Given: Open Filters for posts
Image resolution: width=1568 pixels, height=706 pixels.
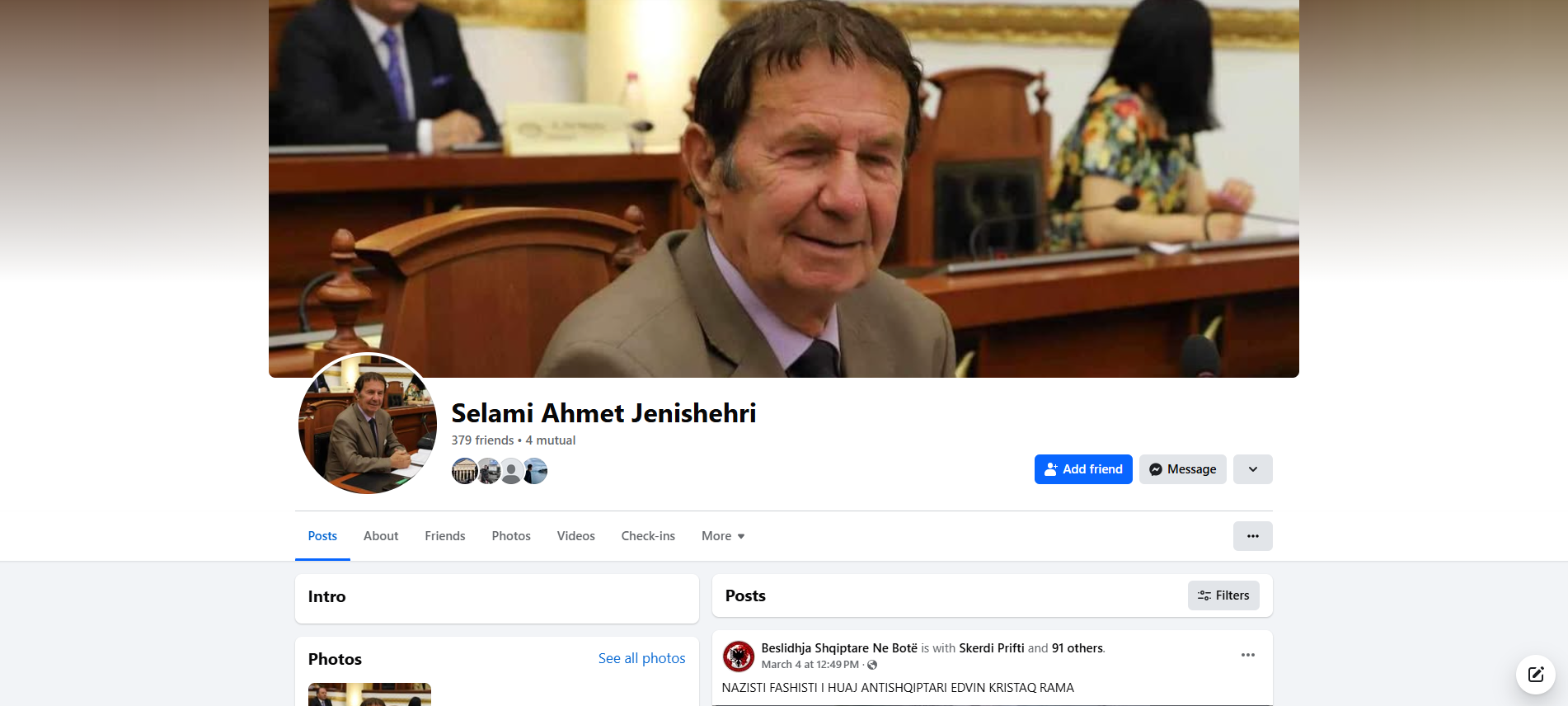Looking at the screenshot, I should (x=1223, y=595).
